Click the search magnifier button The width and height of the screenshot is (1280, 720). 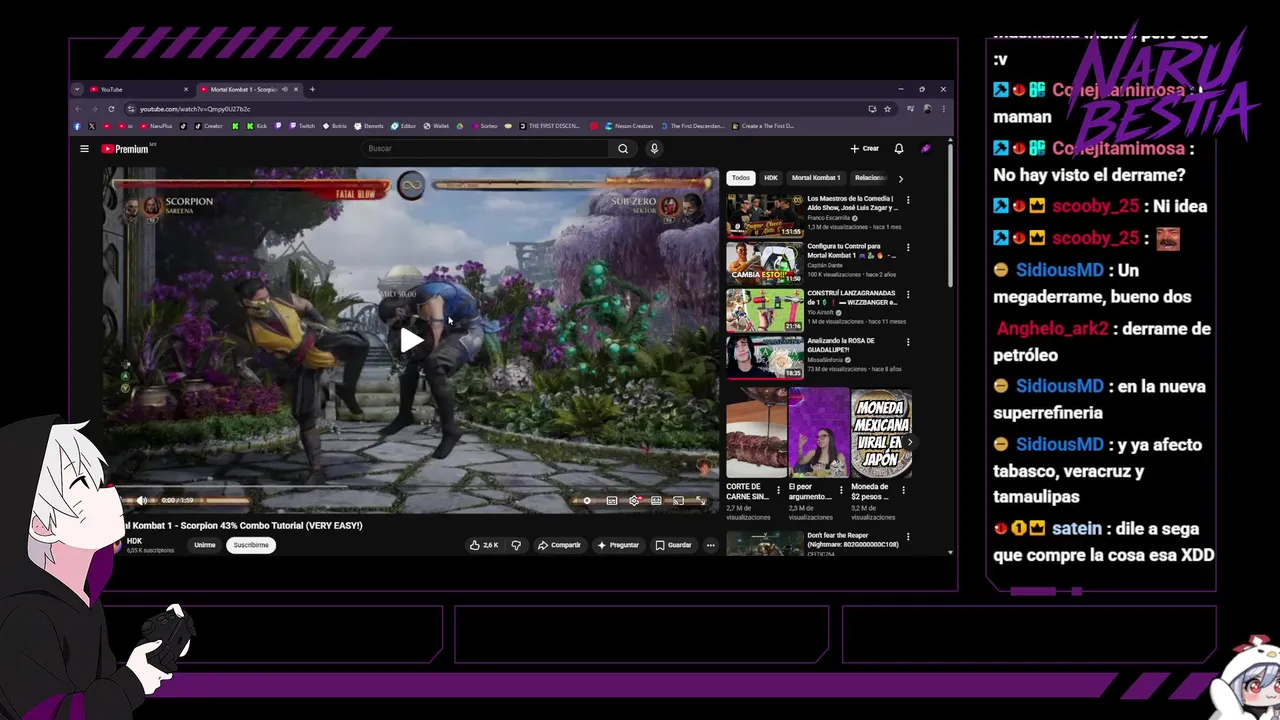(622, 149)
